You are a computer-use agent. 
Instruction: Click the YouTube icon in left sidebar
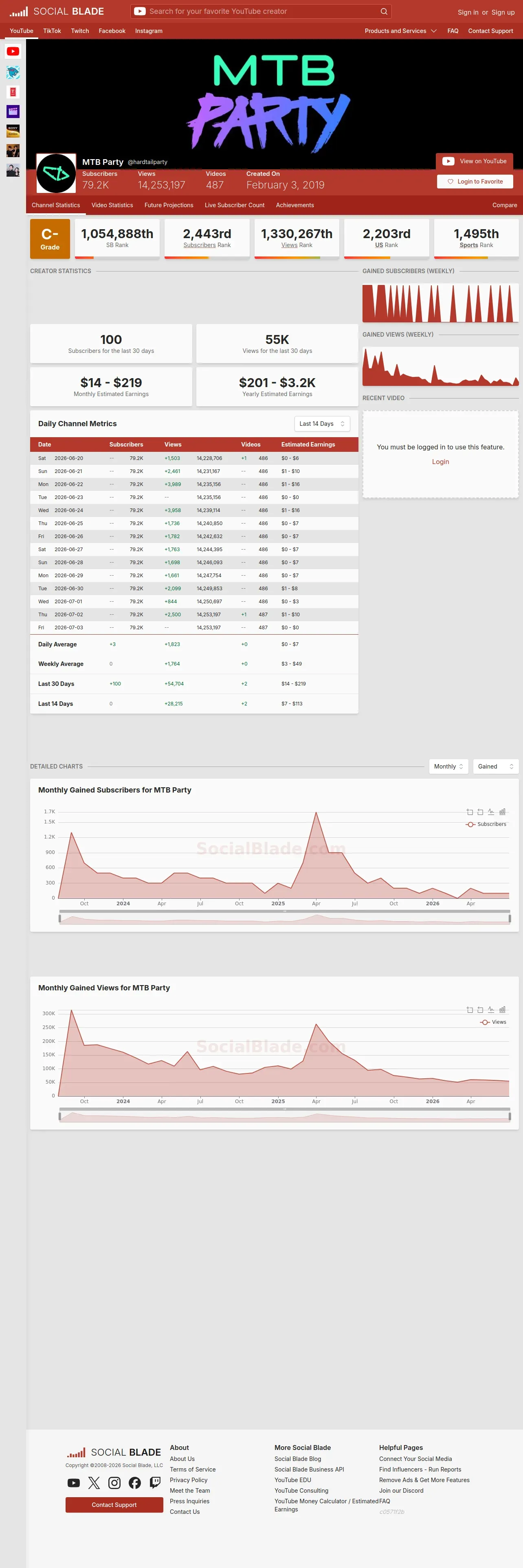pyautogui.click(x=13, y=52)
